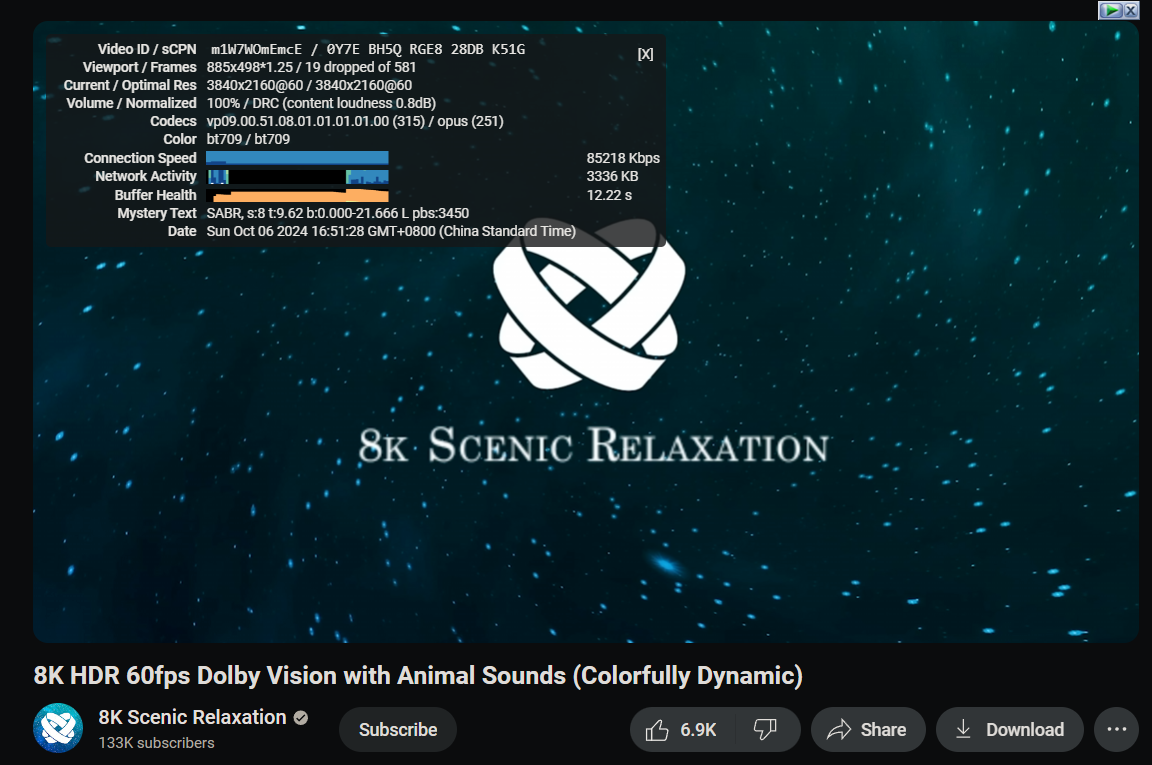
Task: Click the 12.22 s buffer value
Action: (x=609, y=195)
